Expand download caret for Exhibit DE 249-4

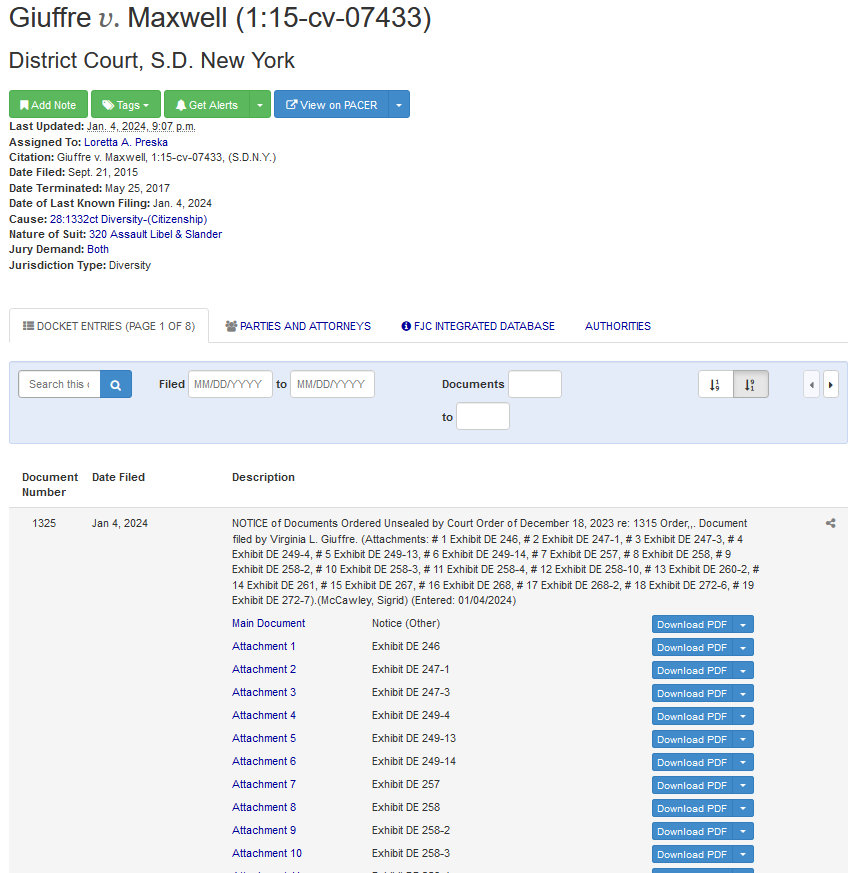(x=743, y=716)
